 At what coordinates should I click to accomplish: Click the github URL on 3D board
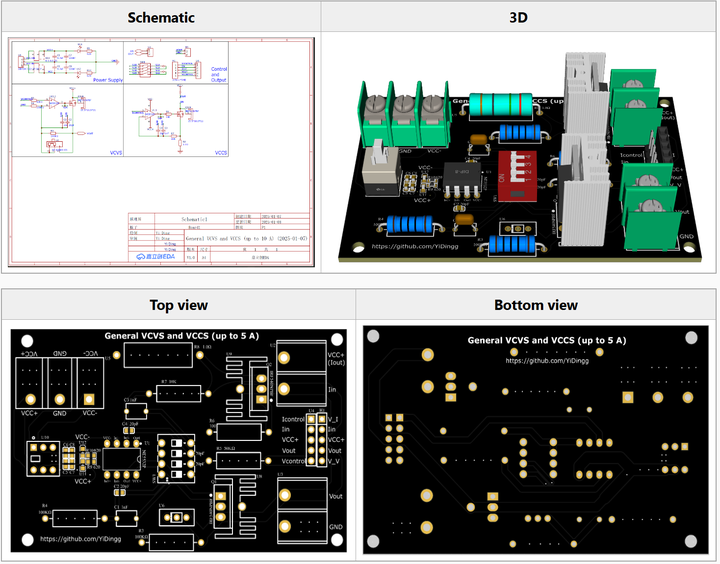(x=415, y=246)
